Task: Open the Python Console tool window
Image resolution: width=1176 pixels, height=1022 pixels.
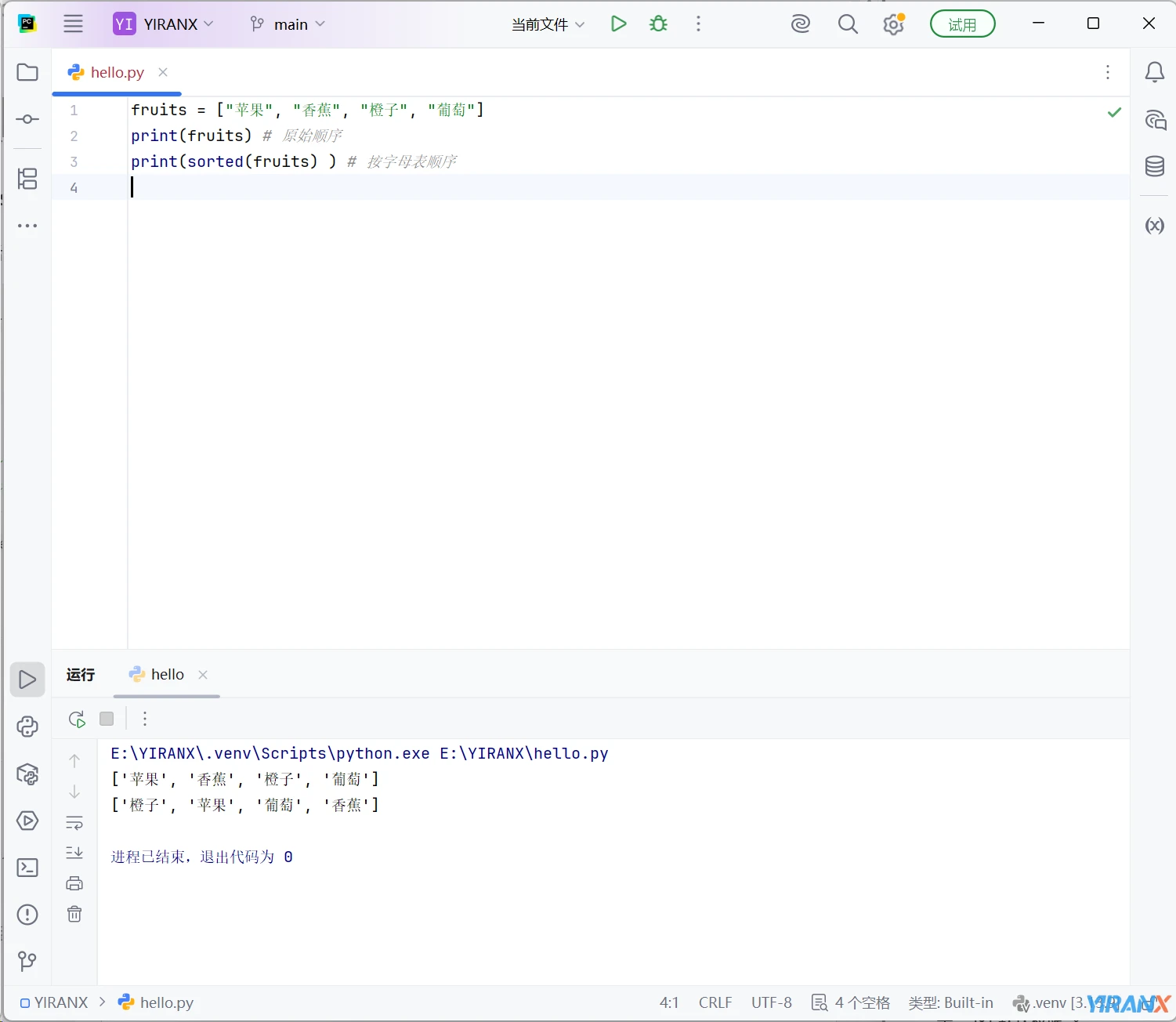Action: coord(27,727)
